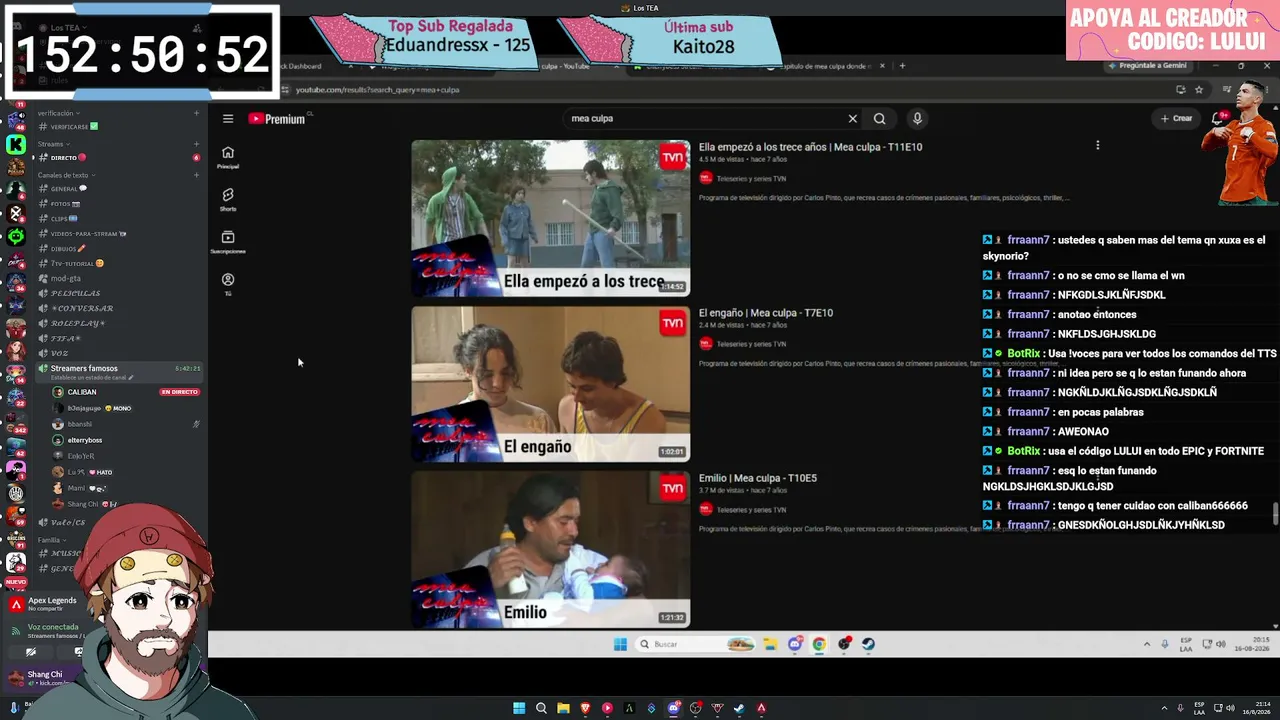Bookmark this page with the star icon
The image size is (1280, 720).
click(x=1199, y=90)
